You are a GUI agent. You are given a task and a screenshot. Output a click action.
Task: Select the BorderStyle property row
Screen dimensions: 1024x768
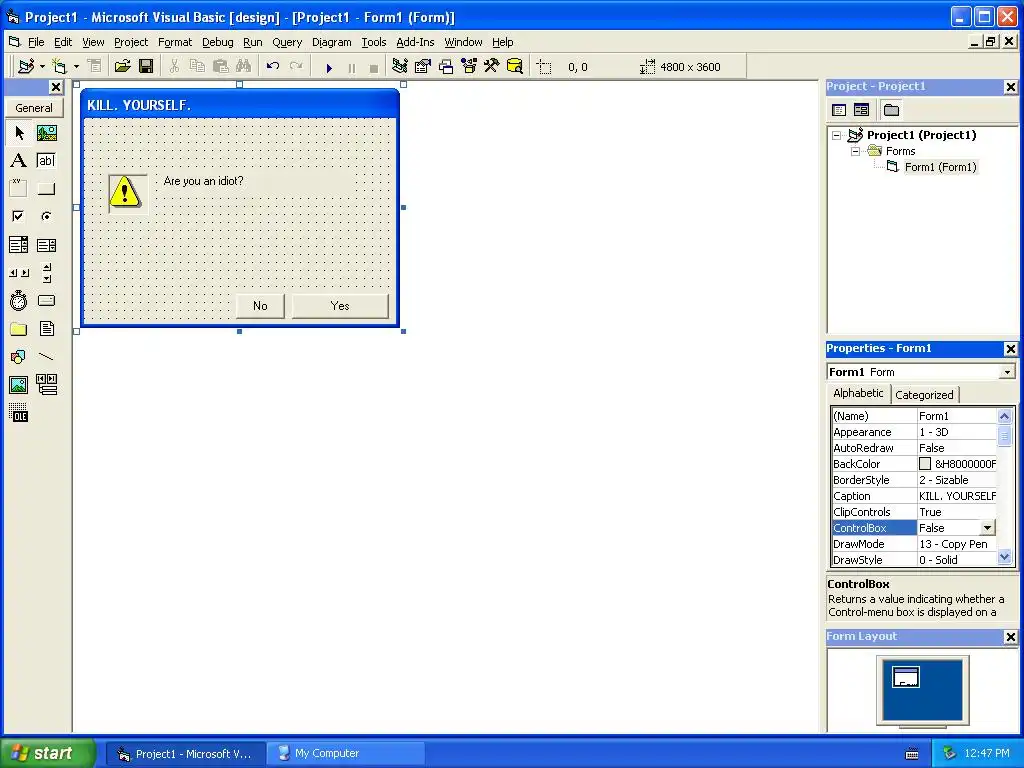(914, 480)
